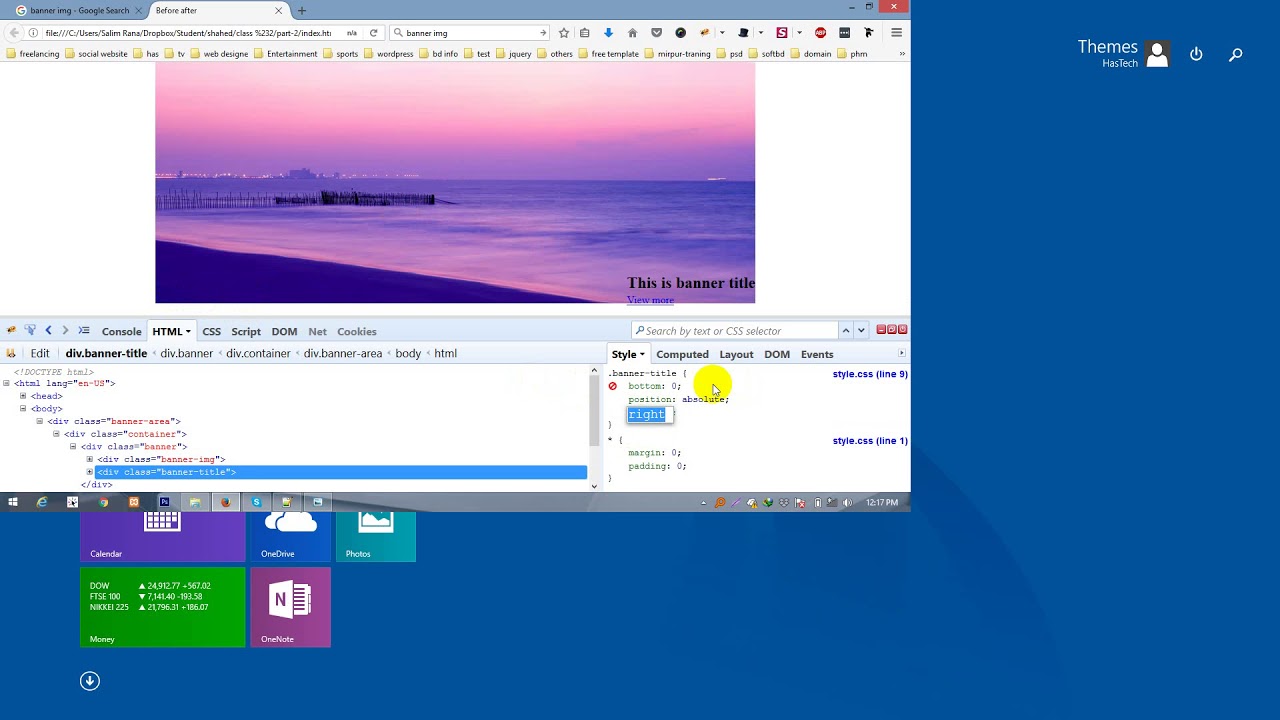Open the Firebug command line icon
1280x720 pixels.
(84, 331)
